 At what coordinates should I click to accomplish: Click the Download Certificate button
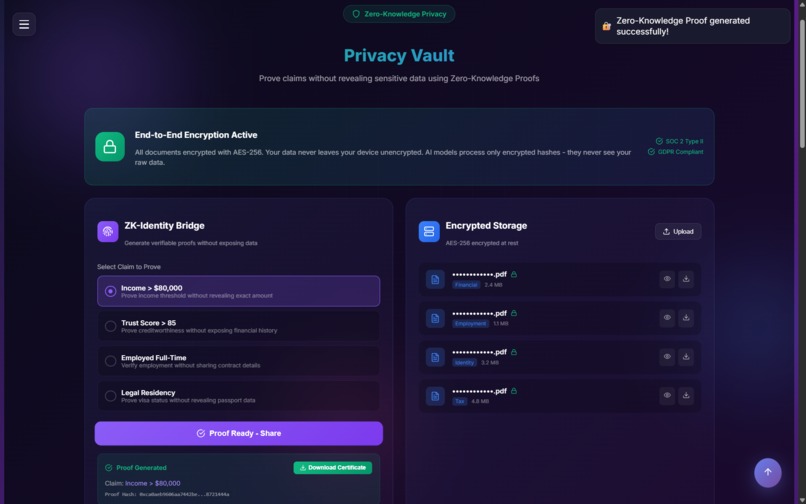333,467
